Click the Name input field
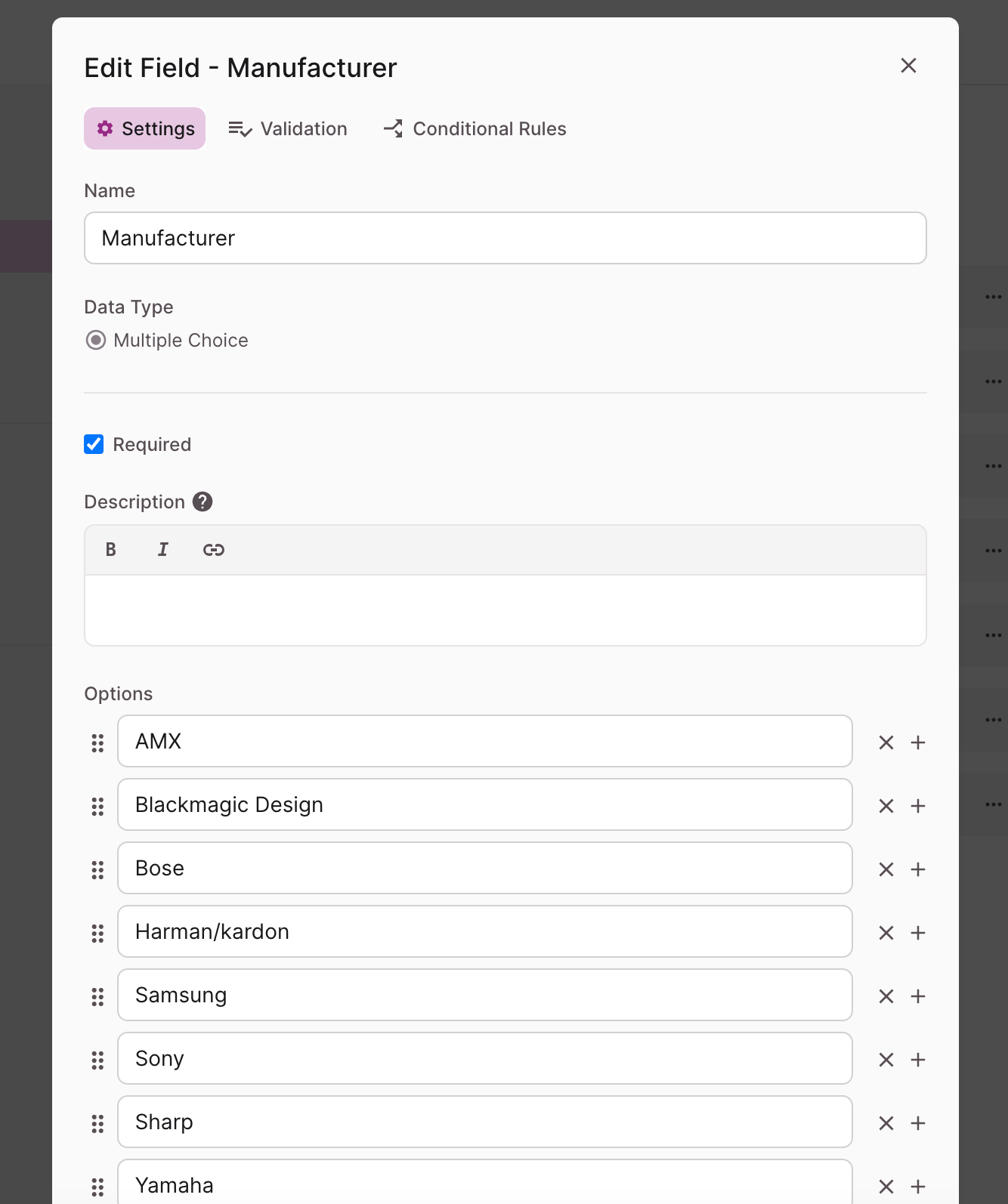The image size is (1008, 1204). coord(505,238)
